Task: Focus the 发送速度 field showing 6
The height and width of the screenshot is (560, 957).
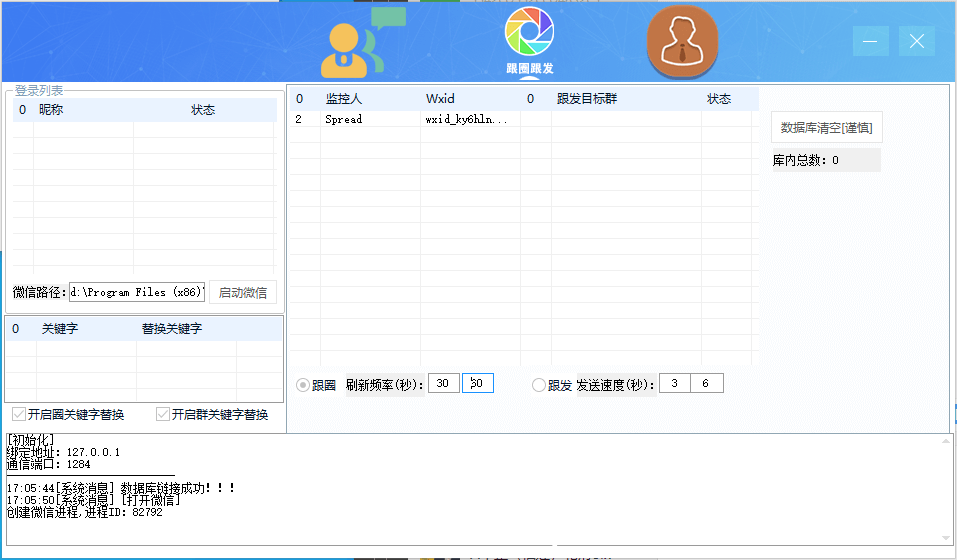Action: [707, 383]
